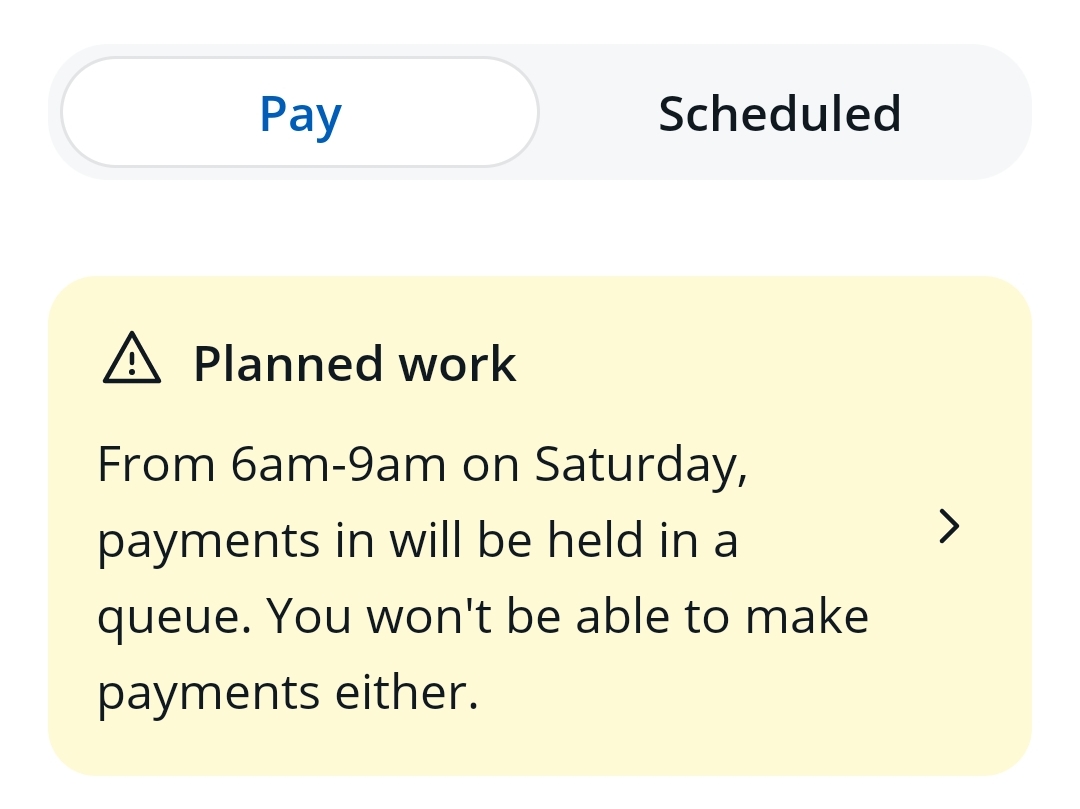Viewport: 1080px width, 809px height.
Task: Tap the "Planned work" heading
Action: tap(354, 363)
